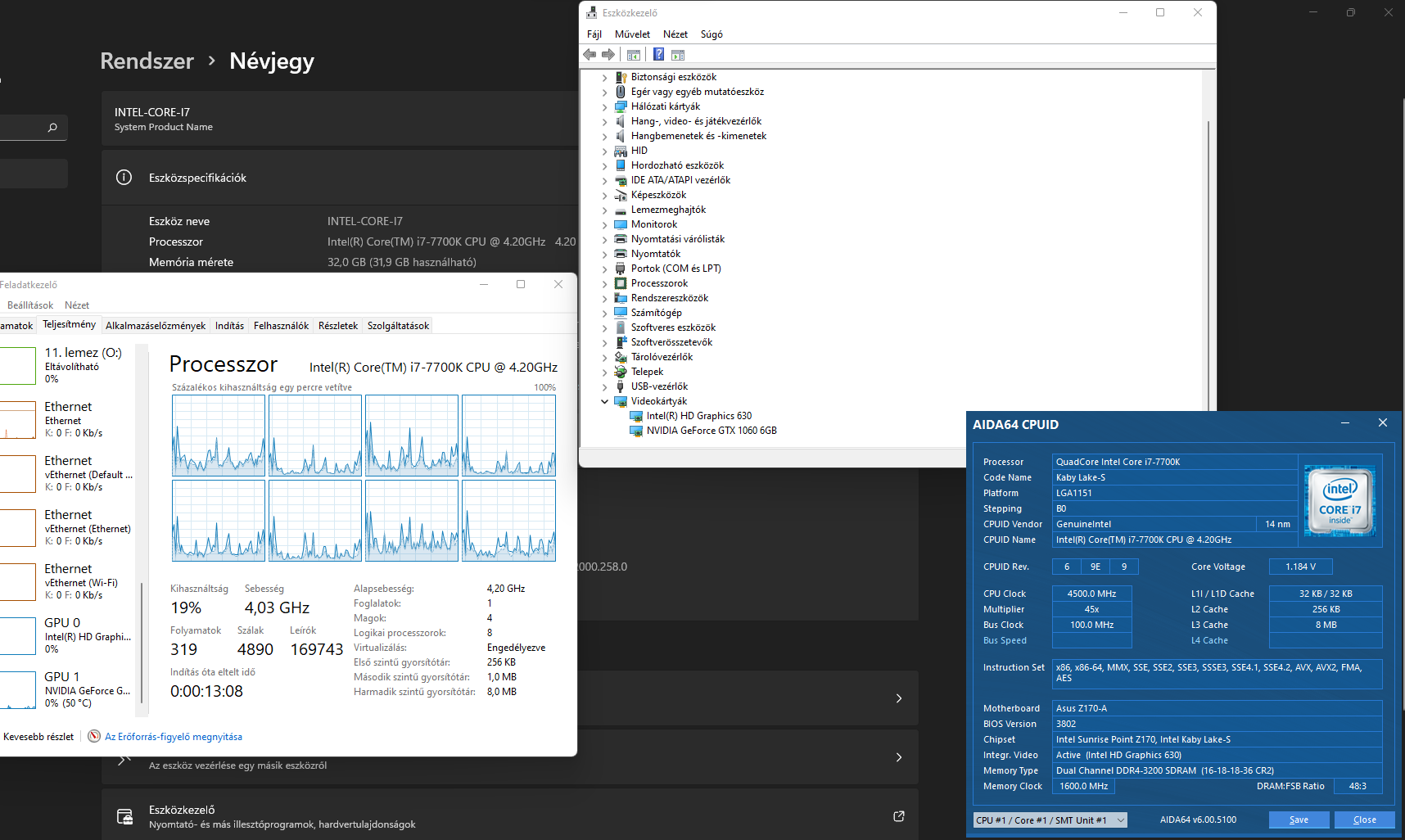Switch to the Szolgáltatások tab
Viewport: 1405px width, 840px height.
click(x=398, y=326)
